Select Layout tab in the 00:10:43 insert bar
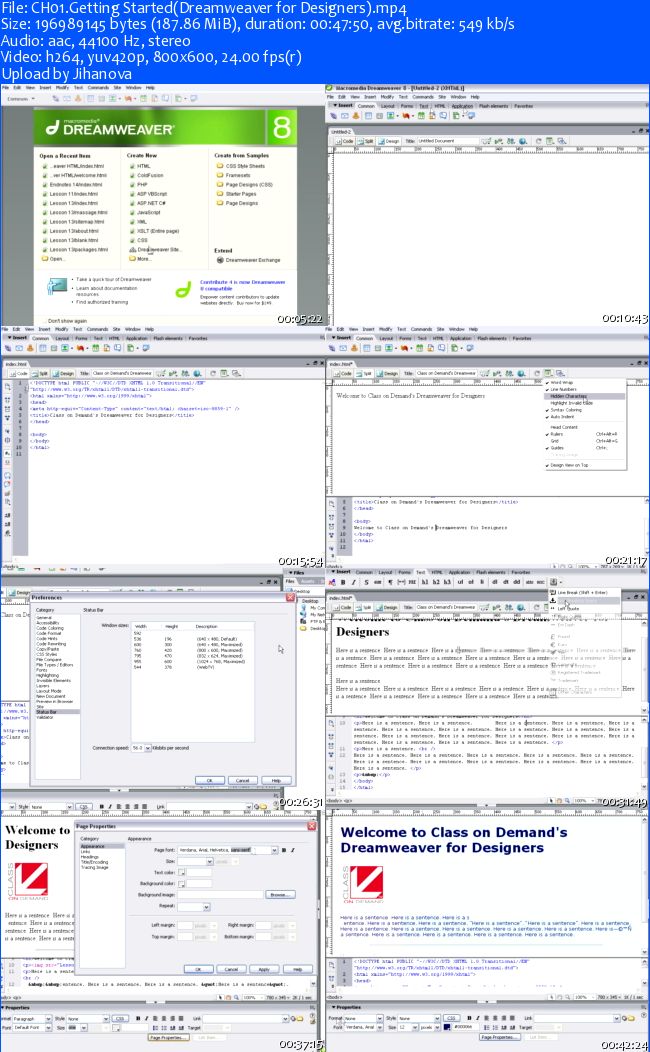The image size is (650, 1052). (x=388, y=106)
